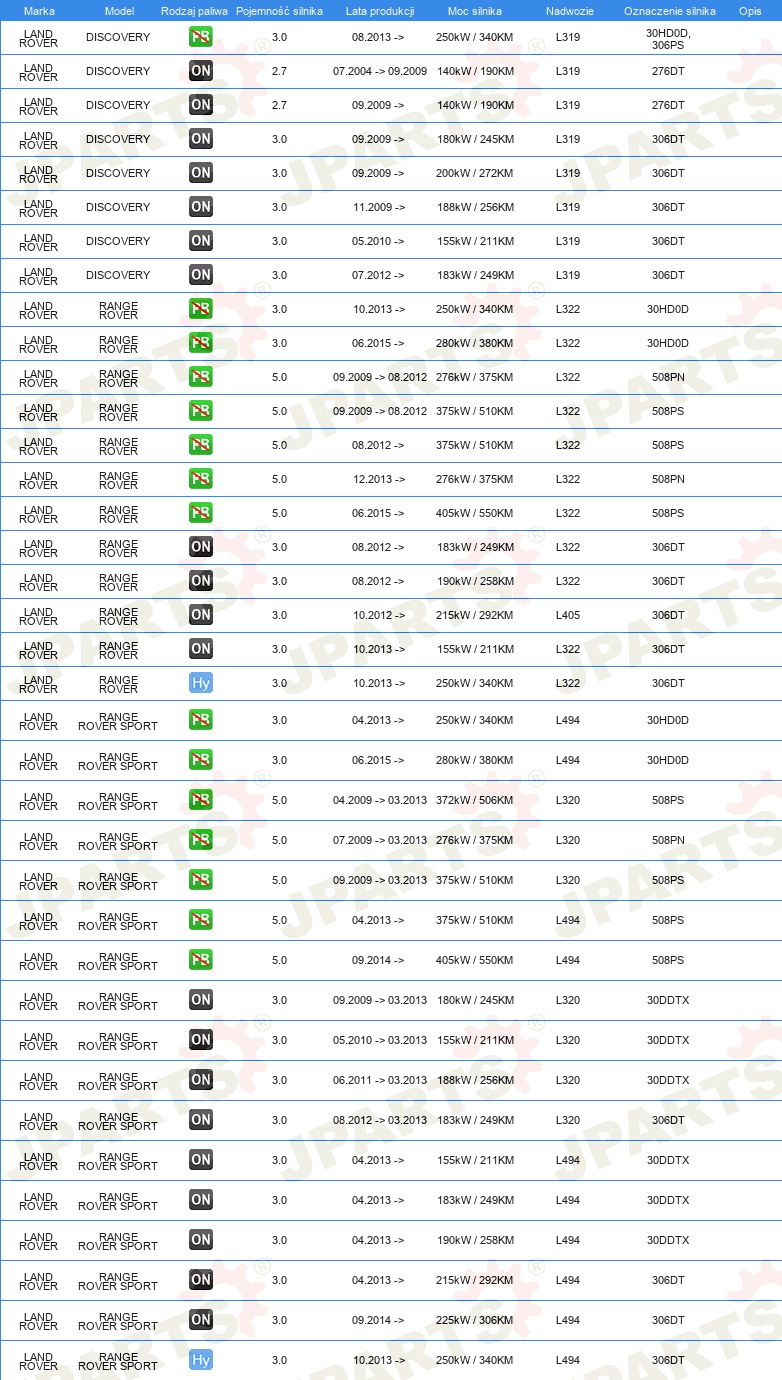Click 306DT code in 08.2012 -> 03.2013 row

tap(668, 1120)
